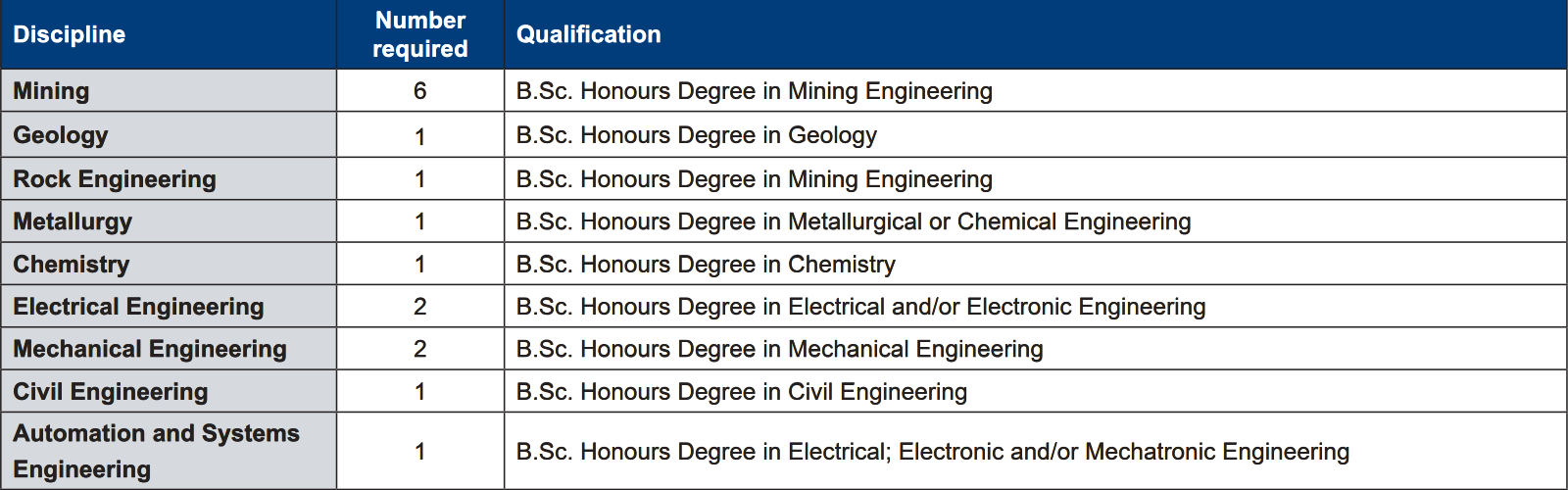Select Automation and Systems Engineering cell

pyautogui.click(x=169, y=451)
